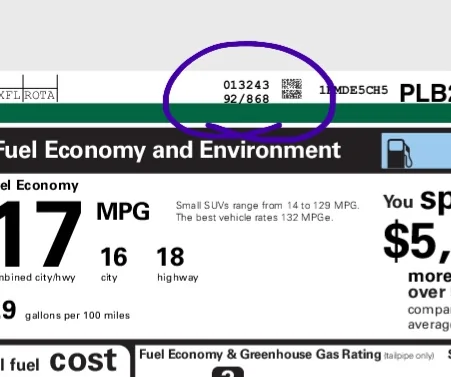Click the PLB code at top right
The width and height of the screenshot is (451, 377).
click(425, 93)
